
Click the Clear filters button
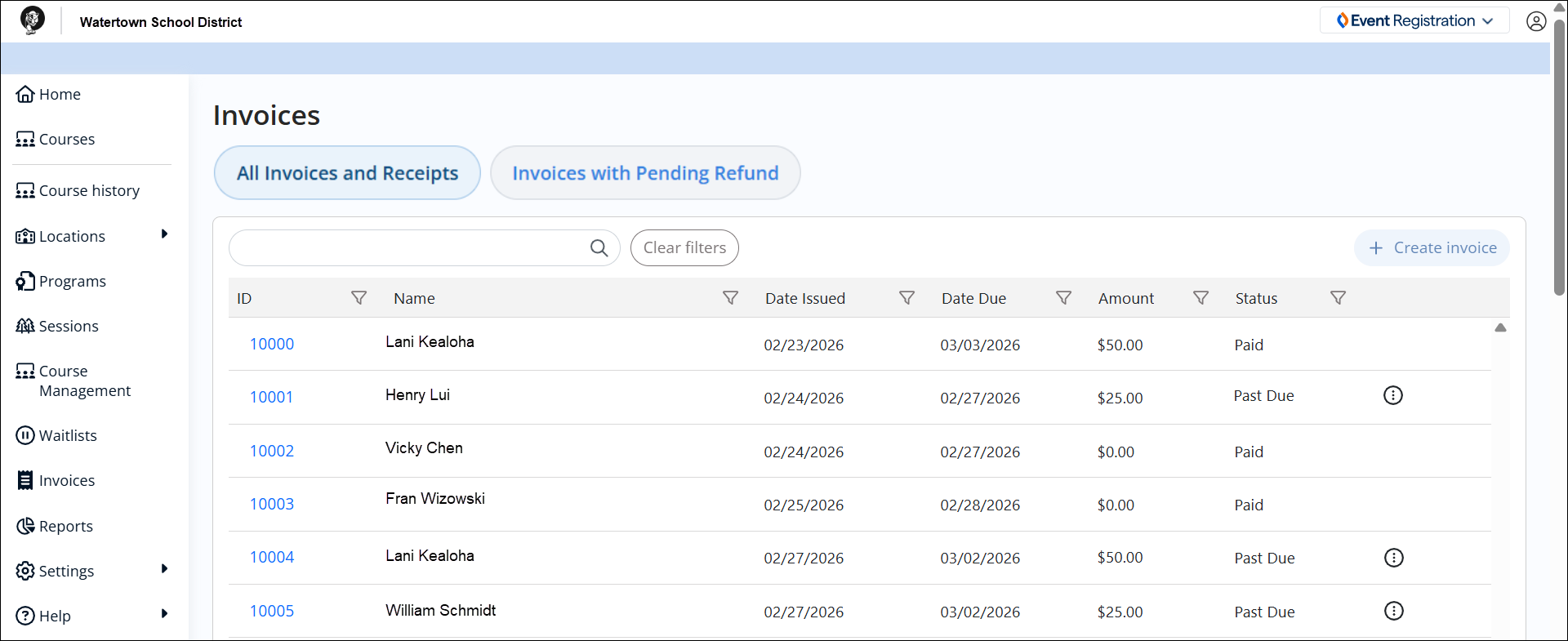(x=684, y=248)
